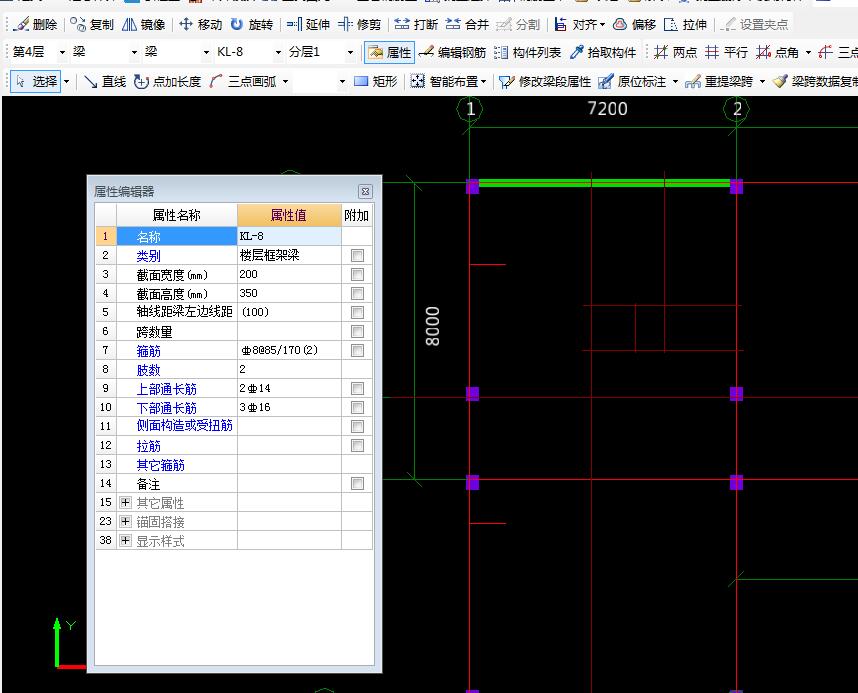Click the 选择 selection tool

[x=36, y=82]
